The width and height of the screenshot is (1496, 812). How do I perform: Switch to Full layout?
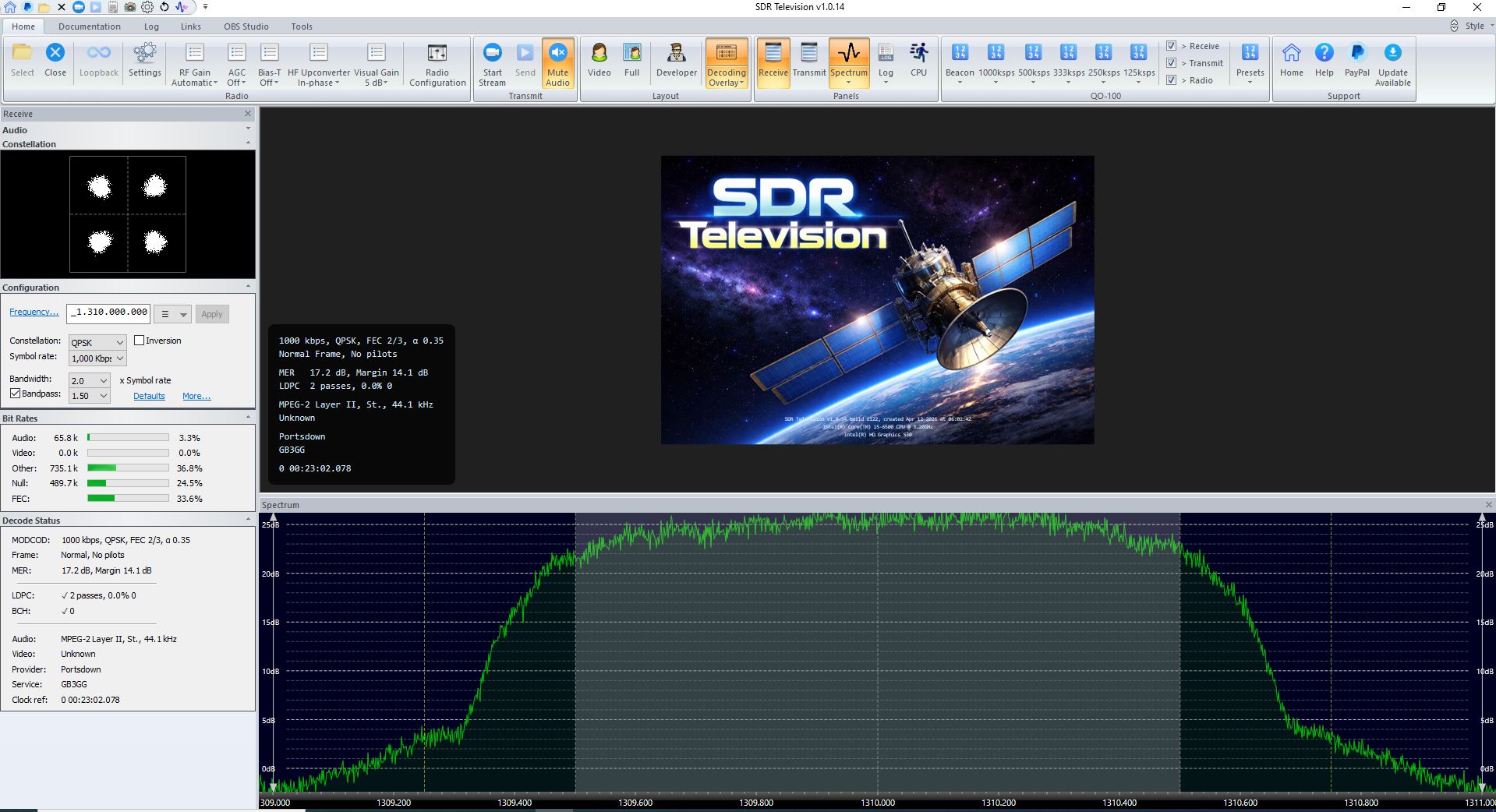tap(632, 61)
